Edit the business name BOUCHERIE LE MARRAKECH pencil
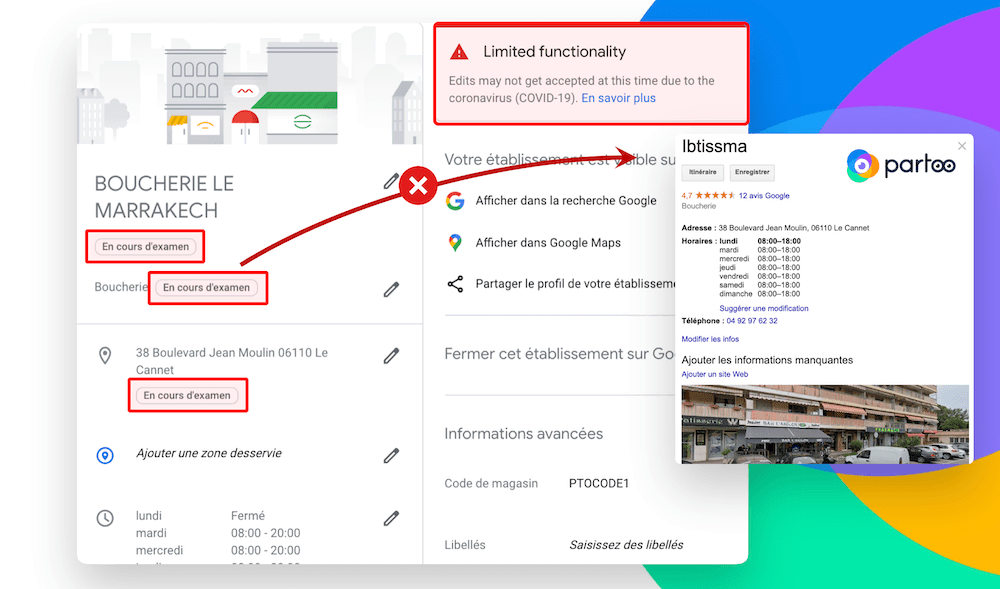1000x589 pixels. (x=391, y=182)
